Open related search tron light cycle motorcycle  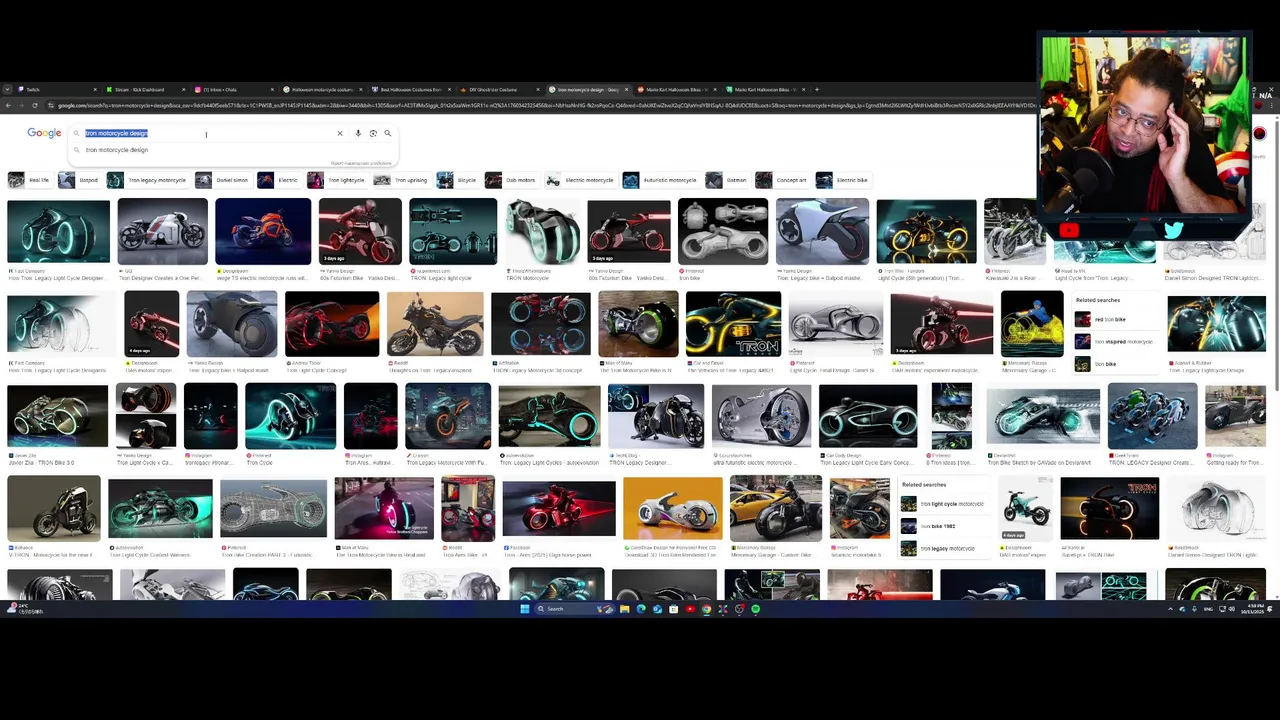pyautogui.click(x=942, y=504)
